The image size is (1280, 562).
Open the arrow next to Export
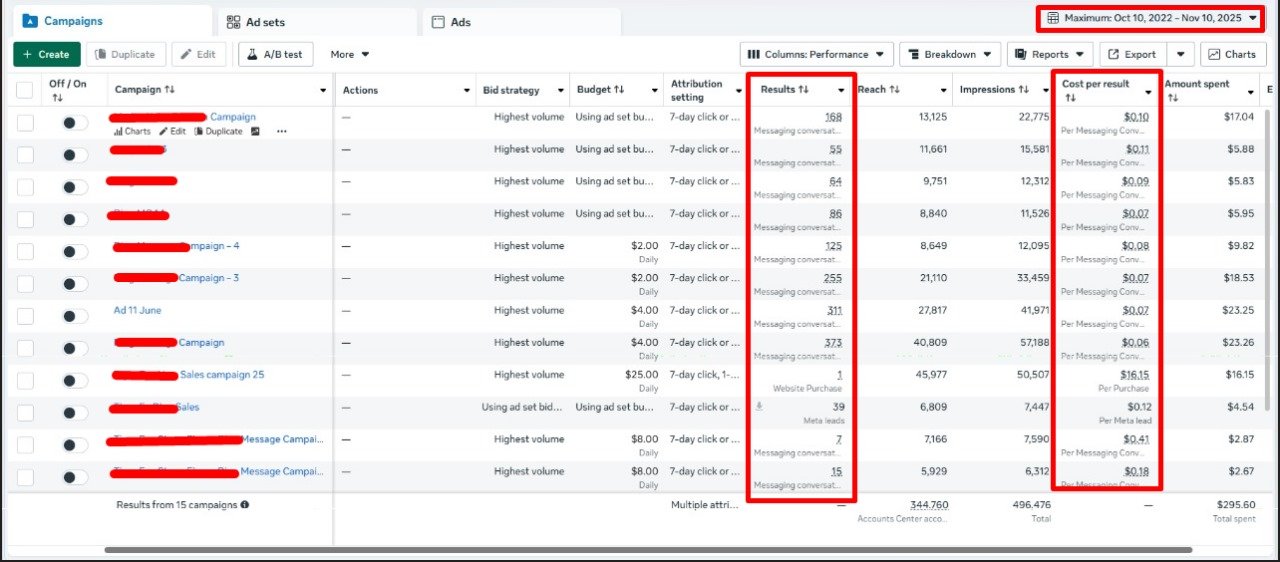tap(1181, 54)
